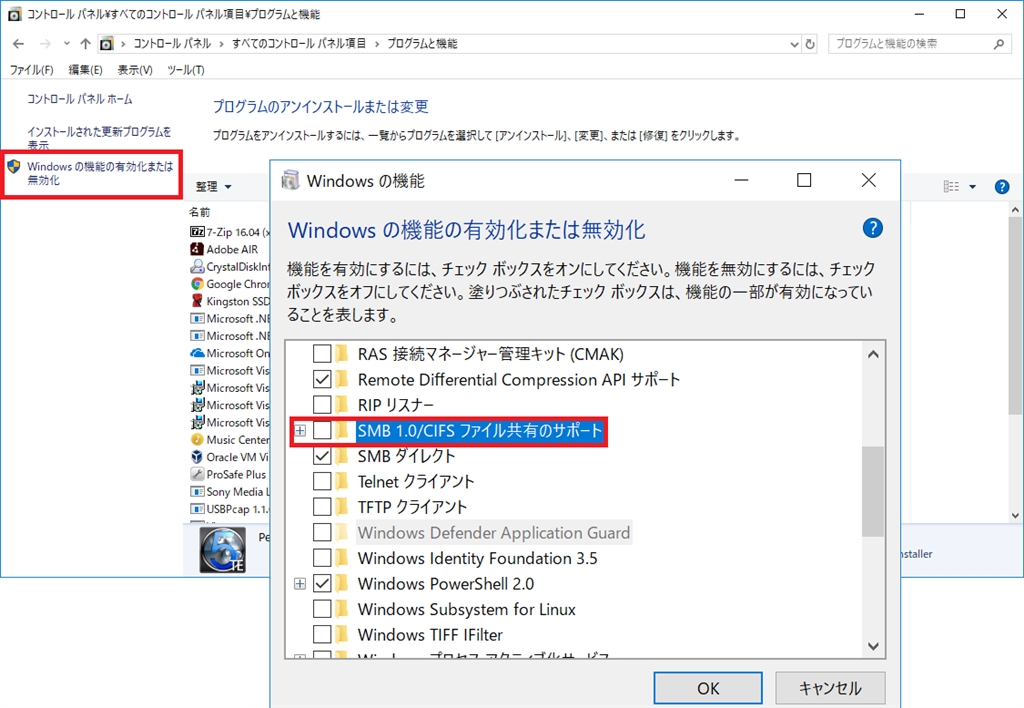Select the Adobe AIR icon in list

[197, 249]
